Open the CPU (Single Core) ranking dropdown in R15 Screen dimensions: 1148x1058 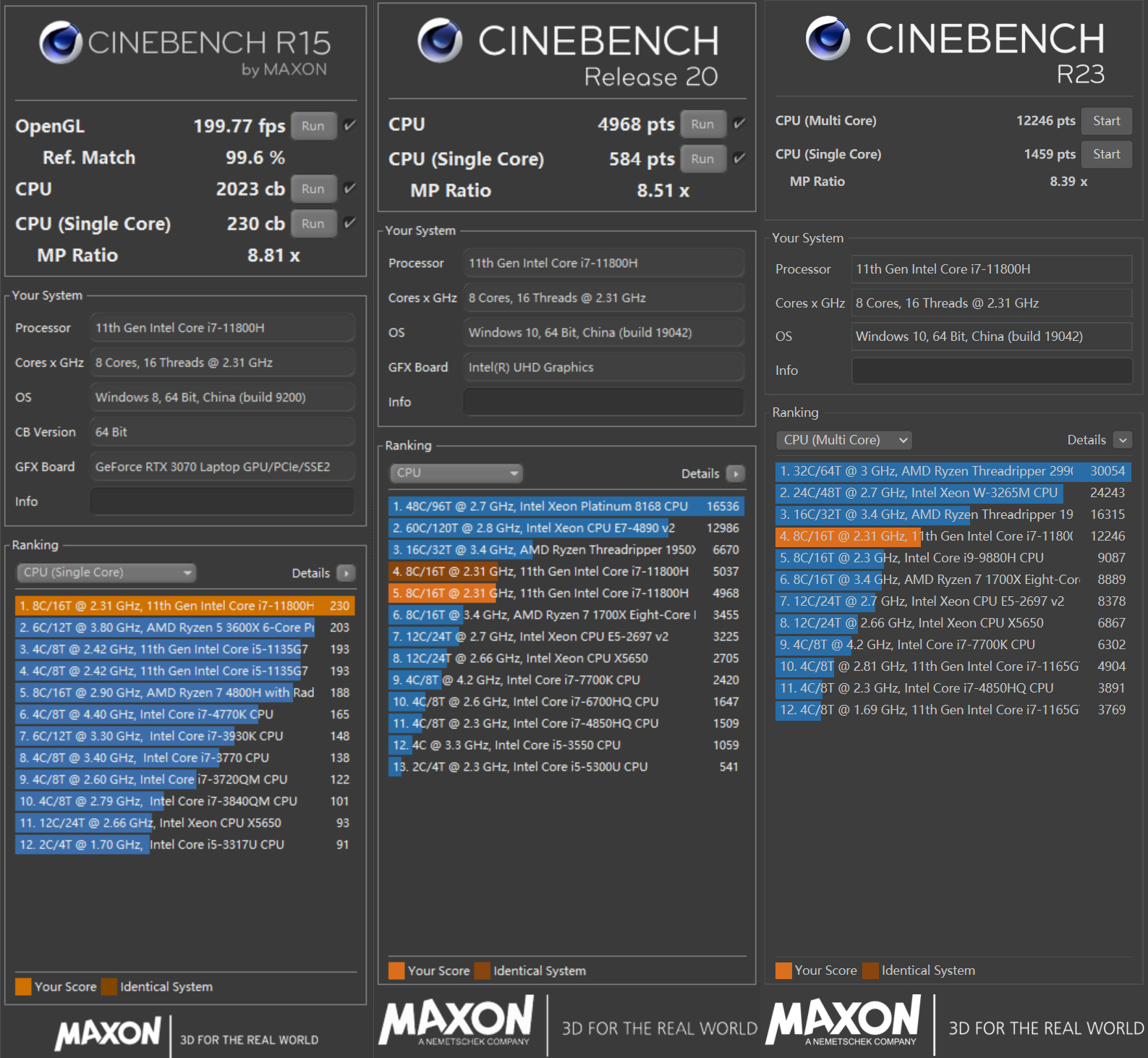[107, 572]
